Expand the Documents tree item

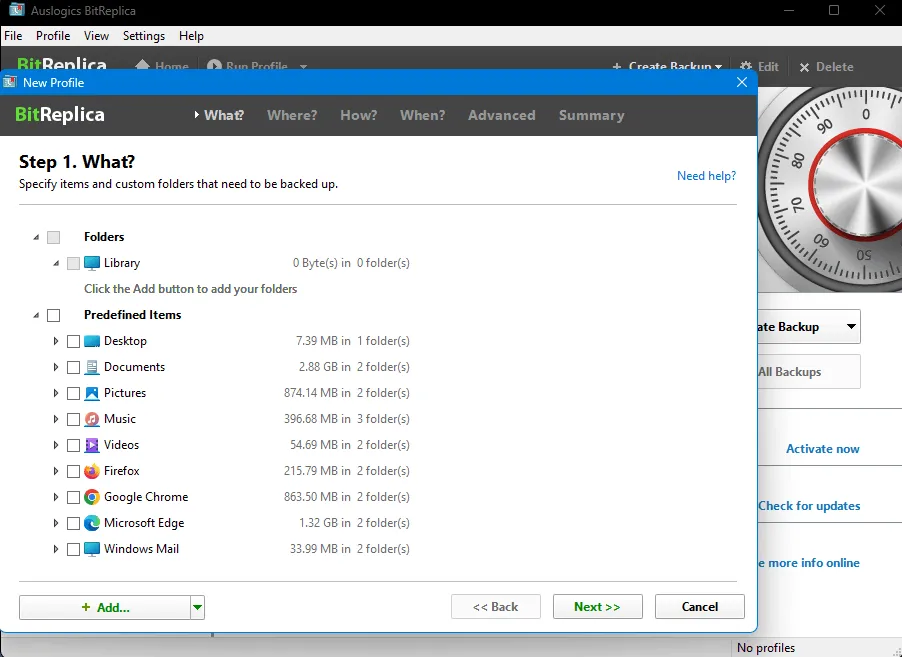coord(56,367)
